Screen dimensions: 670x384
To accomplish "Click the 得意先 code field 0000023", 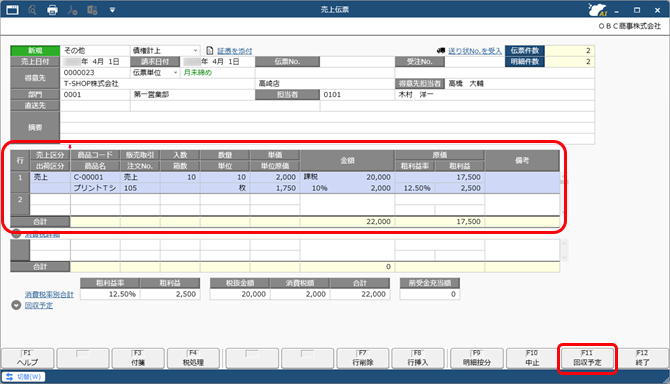I will 95,73.
